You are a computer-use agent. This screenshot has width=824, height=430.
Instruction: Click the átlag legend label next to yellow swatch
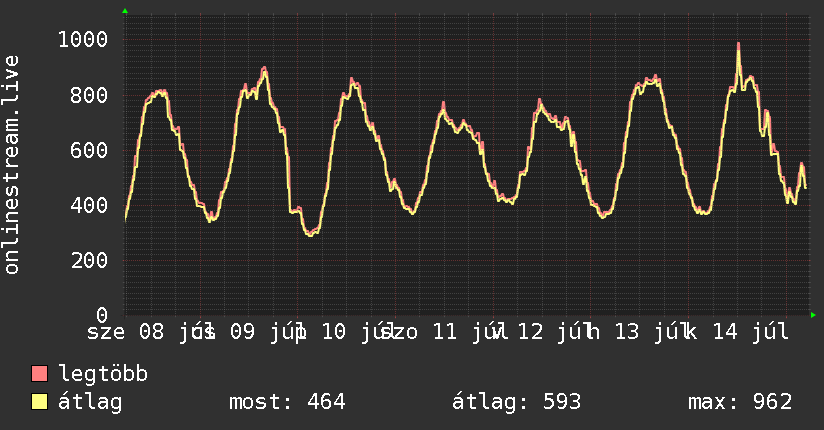(x=90, y=402)
